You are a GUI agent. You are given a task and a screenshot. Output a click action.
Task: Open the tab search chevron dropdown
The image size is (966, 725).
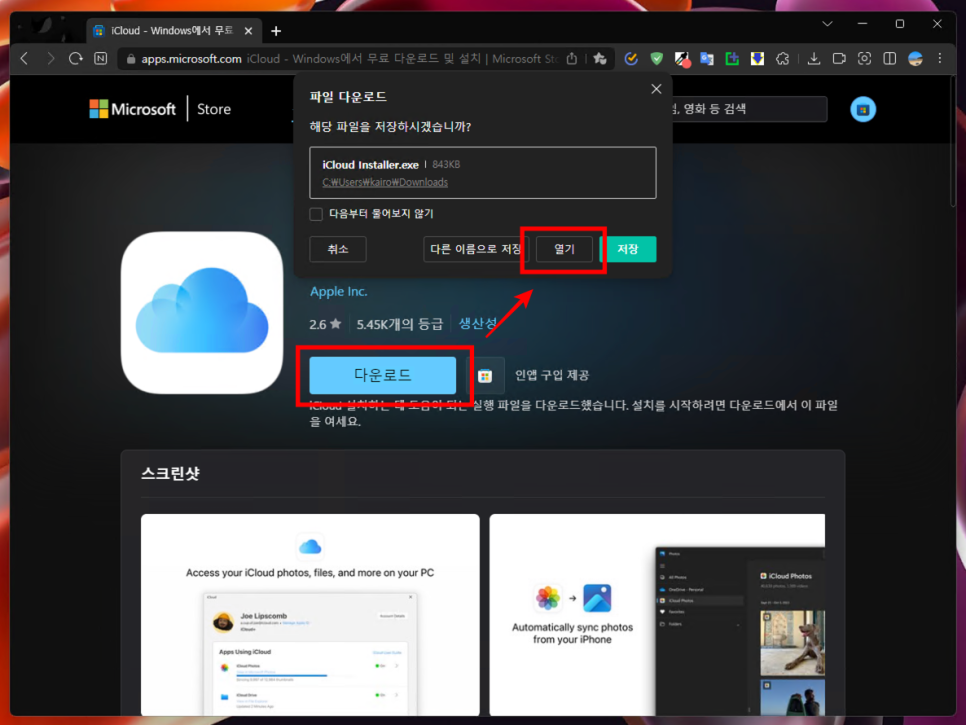click(x=827, y=24)
